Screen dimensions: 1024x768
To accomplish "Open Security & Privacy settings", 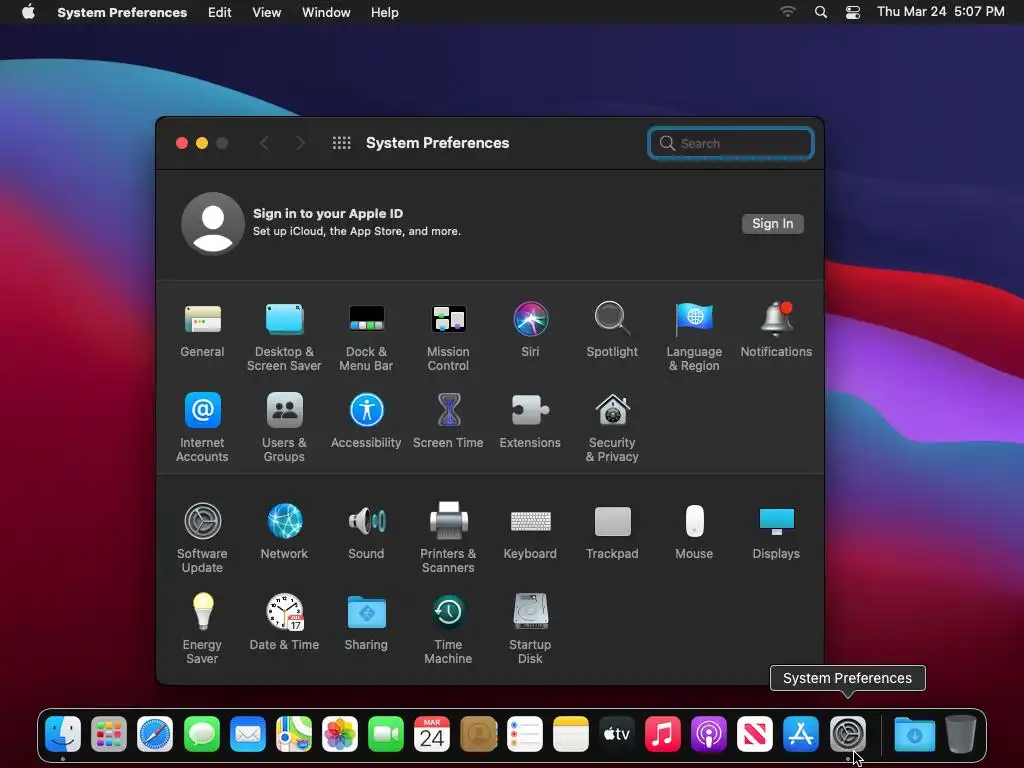I will tap(612, 428).
